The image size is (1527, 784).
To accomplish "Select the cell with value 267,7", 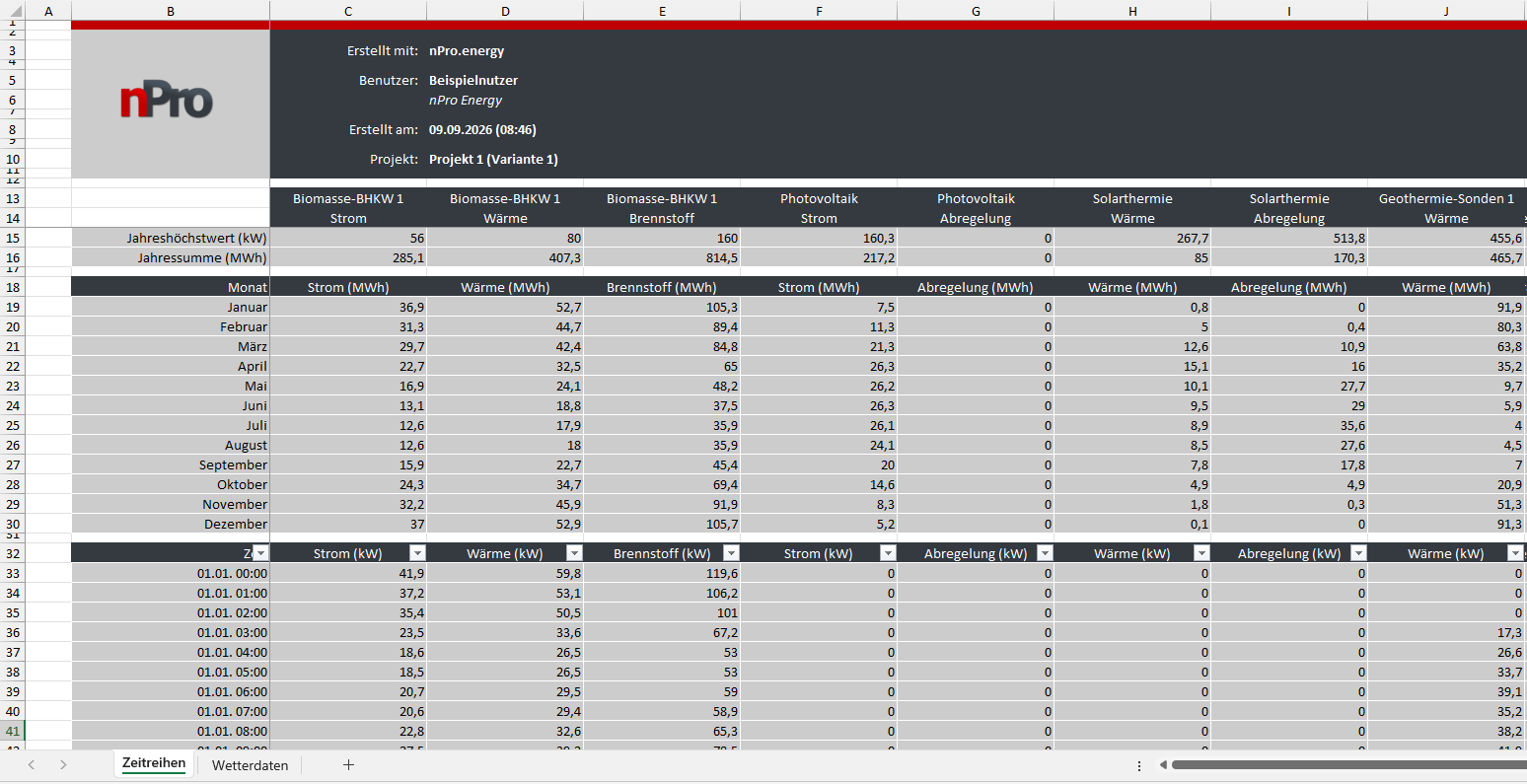I will (x=1132, y=238).
